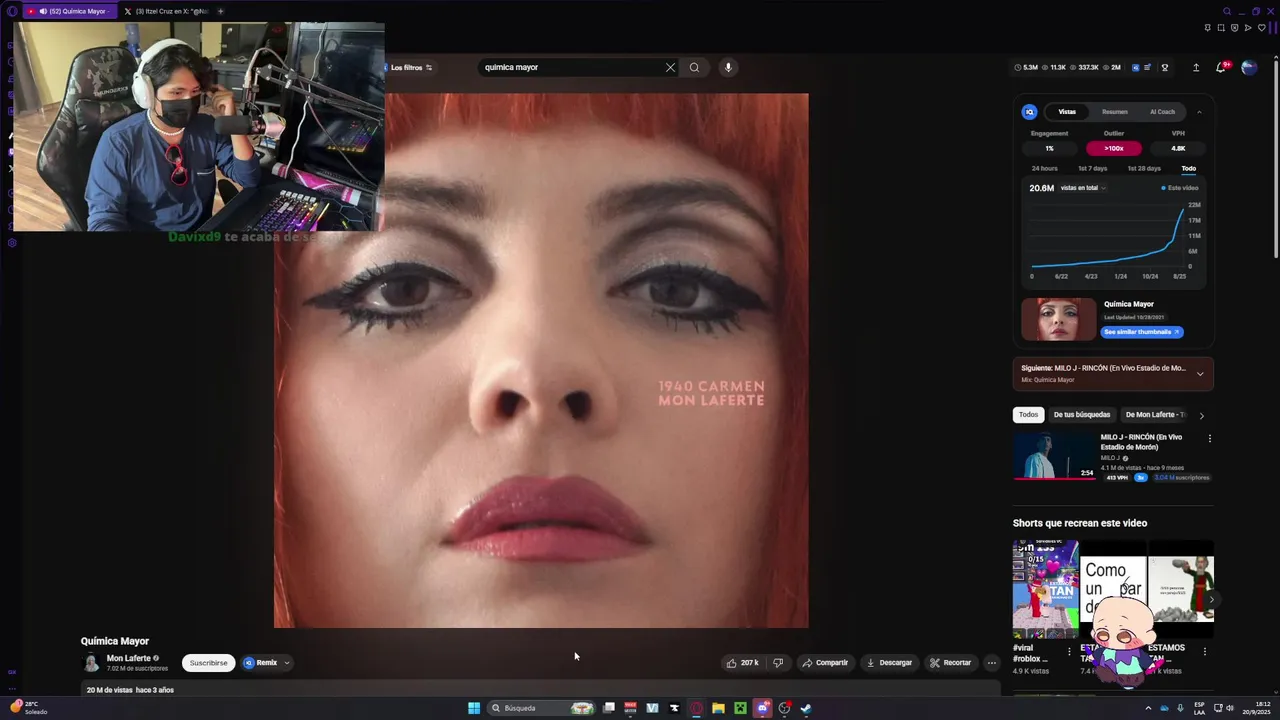Open the video album artwork image
Image resolution: width=1280 pixels, height=720 pixels.
[541, 360]
